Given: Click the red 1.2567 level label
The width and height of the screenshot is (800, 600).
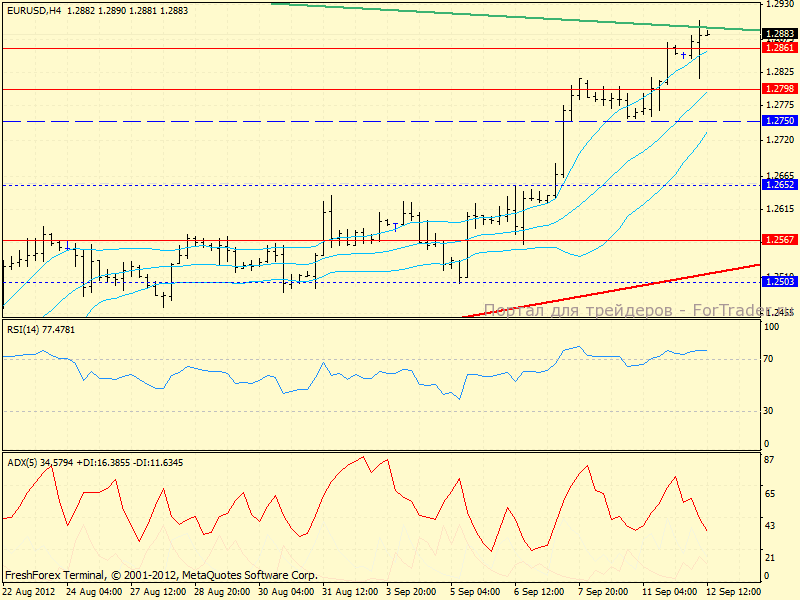Looking at the screenshot, I should pos(779,240).
